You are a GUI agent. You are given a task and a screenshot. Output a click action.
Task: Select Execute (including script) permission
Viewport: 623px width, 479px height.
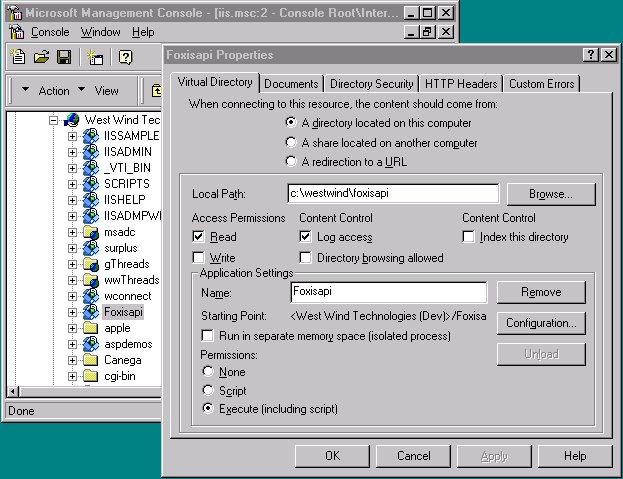click(x=208, y=408)
